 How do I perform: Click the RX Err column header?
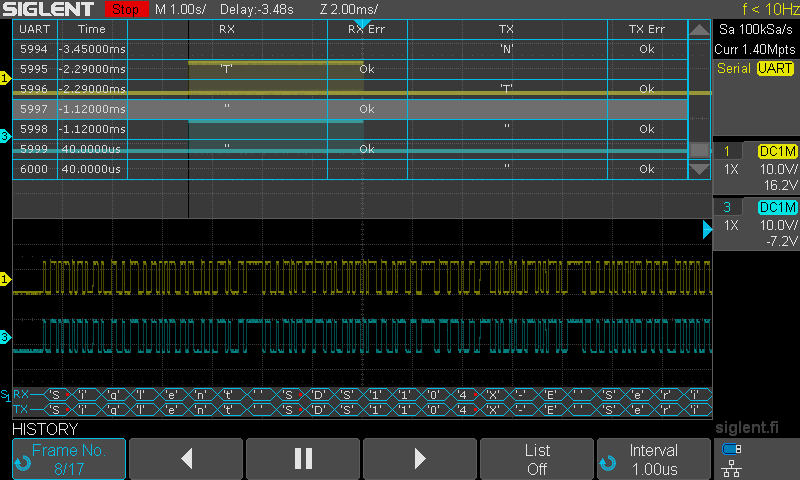(x=367, y=29)
